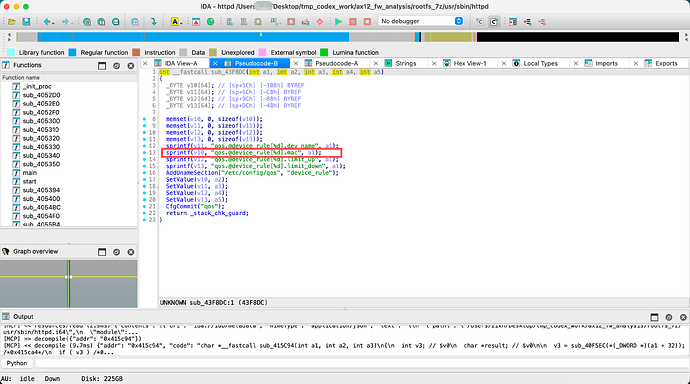Jump back with the blue left arrow
Image resolution: width=690 pixels, height=384 pixels.
point(47,22)
